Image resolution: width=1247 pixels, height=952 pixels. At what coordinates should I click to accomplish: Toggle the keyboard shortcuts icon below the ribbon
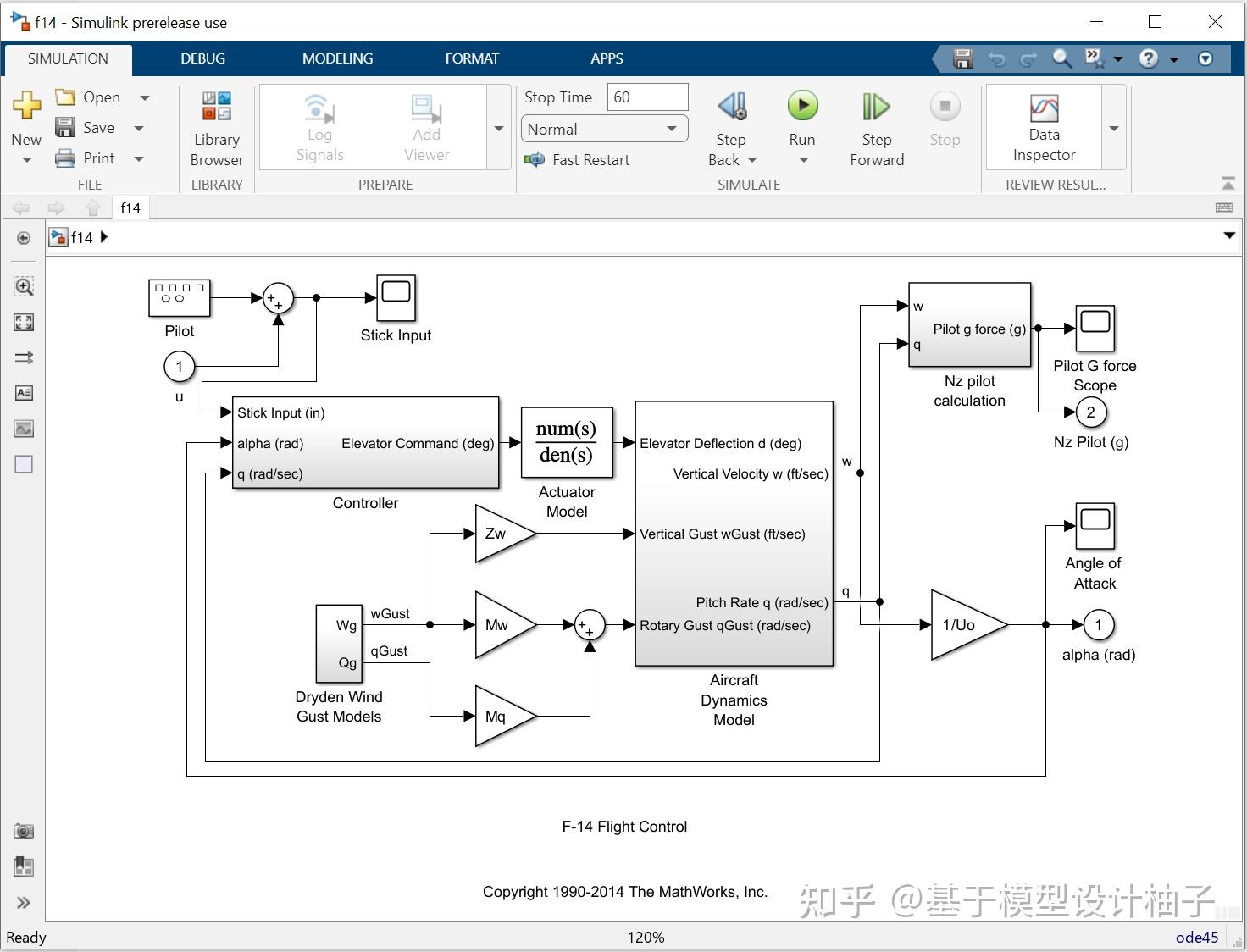coord(1223,207)
